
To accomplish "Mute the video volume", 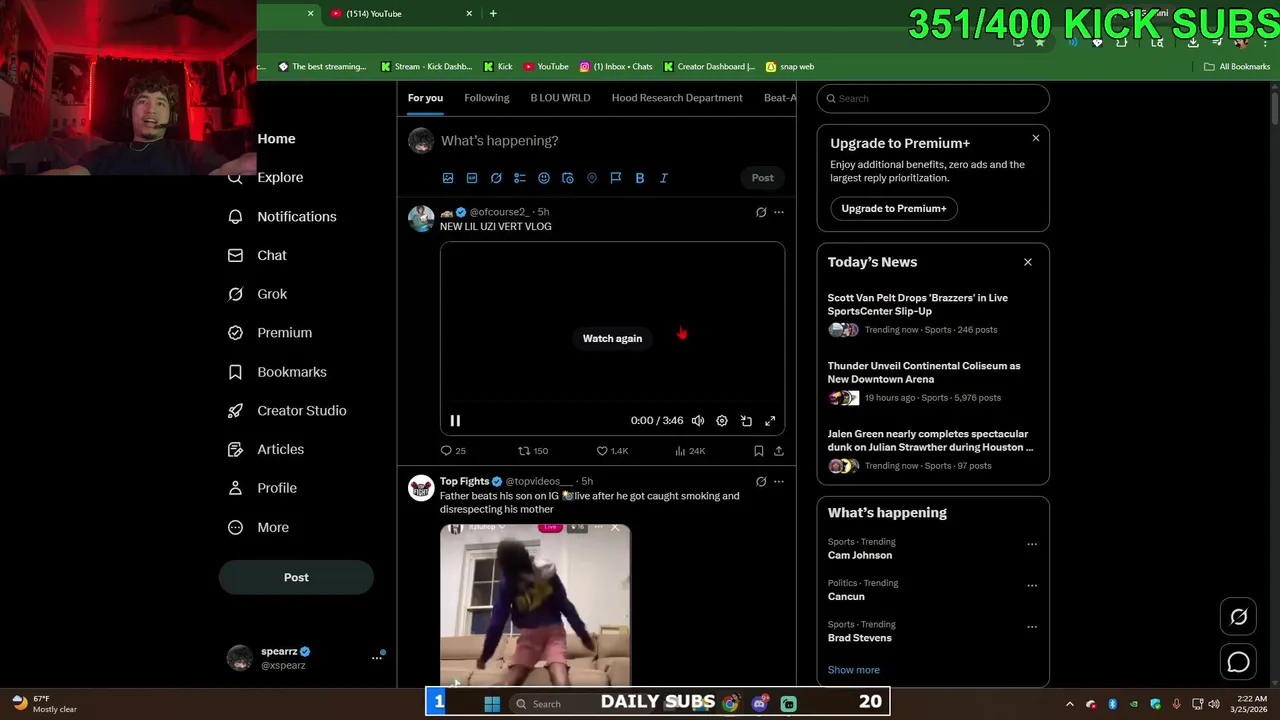I will pos(698,421).
